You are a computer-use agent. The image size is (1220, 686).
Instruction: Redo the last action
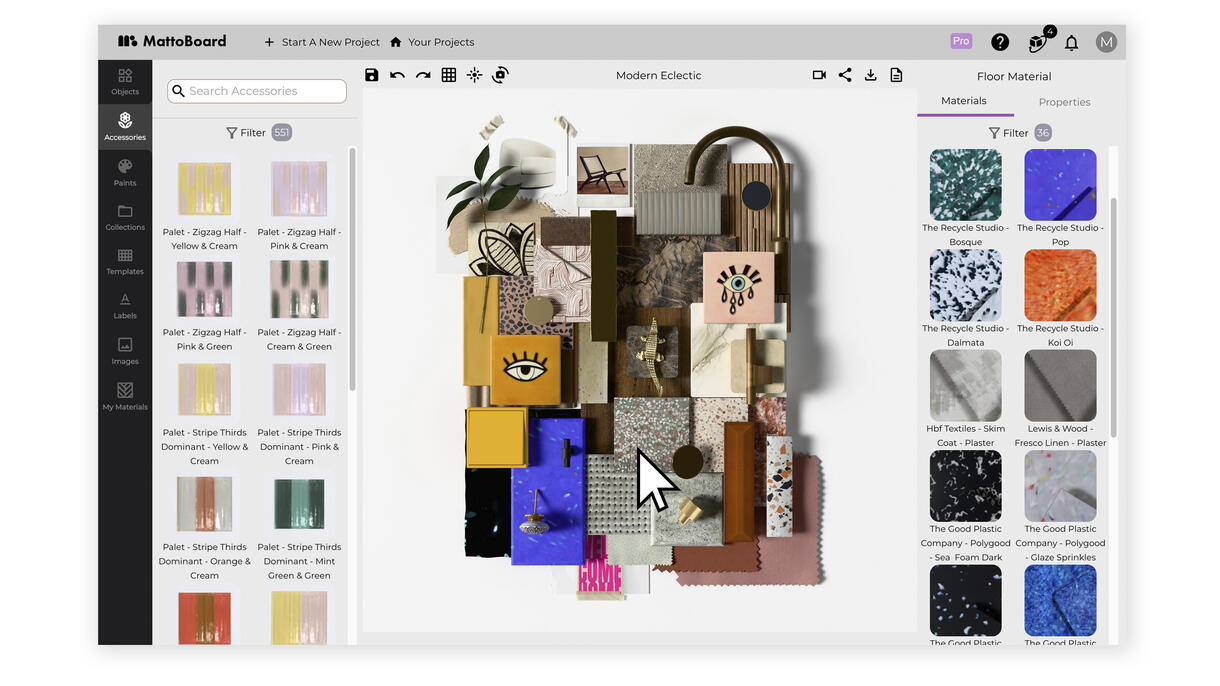tap(423, 75)
